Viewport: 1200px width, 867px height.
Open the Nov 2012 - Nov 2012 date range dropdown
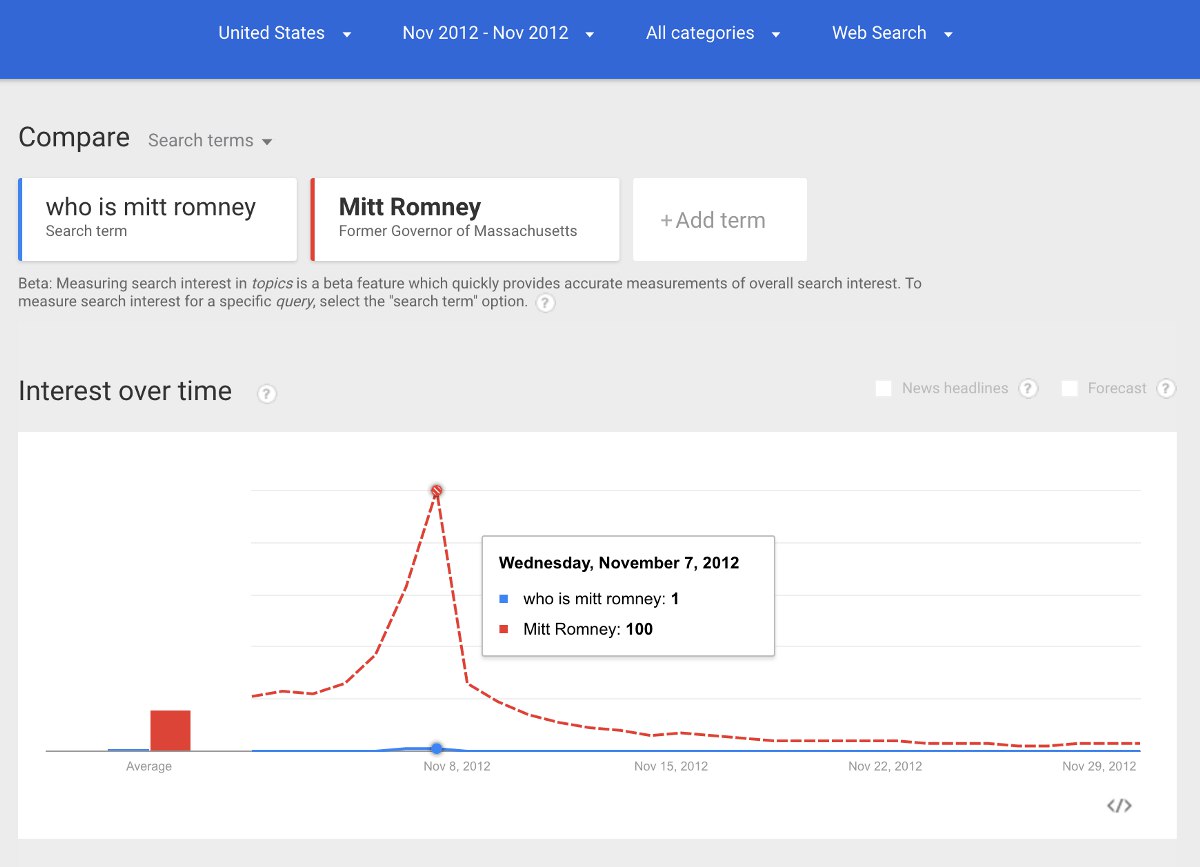click(x=498, y=33)
